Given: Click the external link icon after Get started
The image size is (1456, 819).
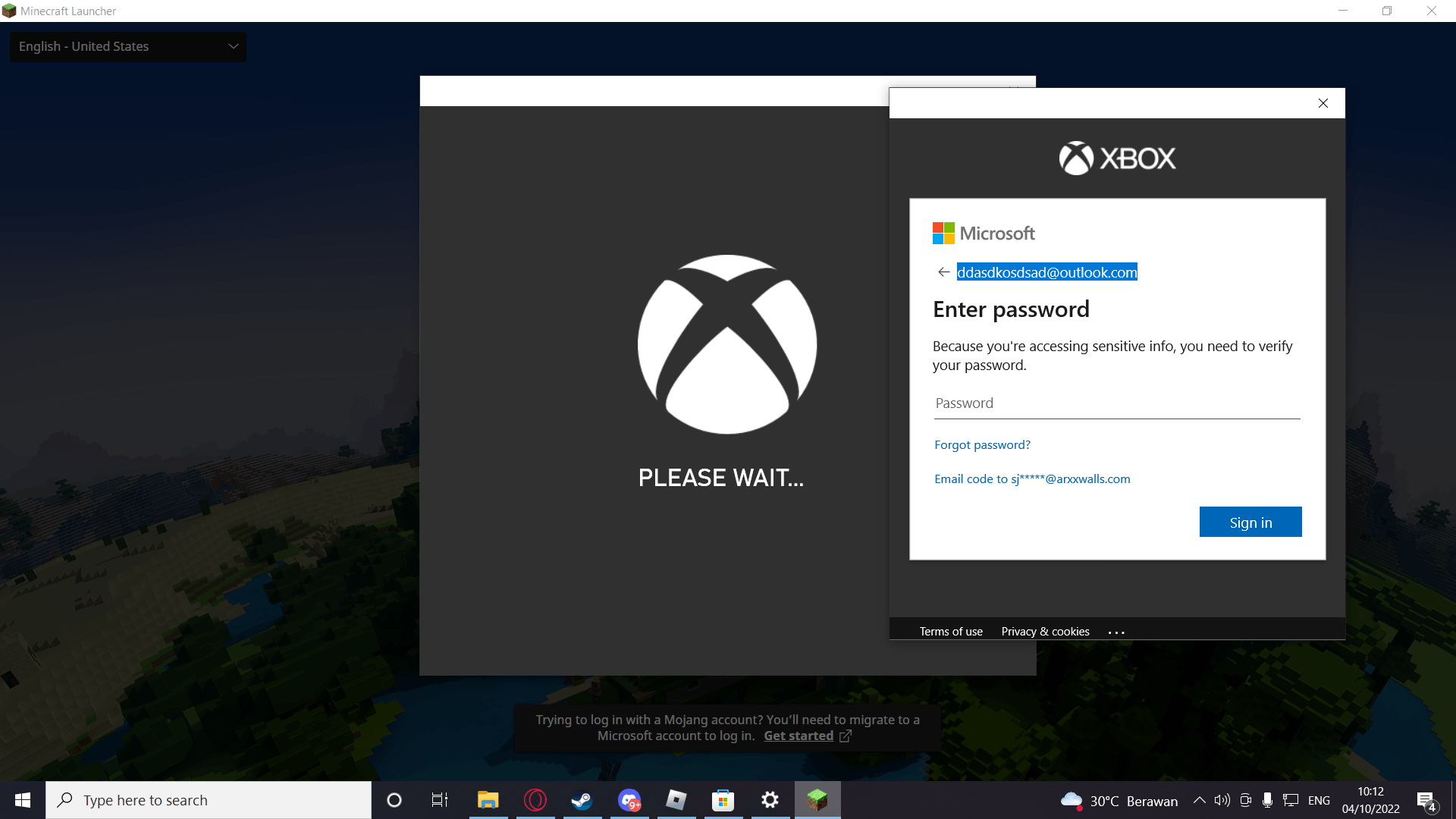Looking at the screenshot, I should pyautogui.click(x=846, y=736).
